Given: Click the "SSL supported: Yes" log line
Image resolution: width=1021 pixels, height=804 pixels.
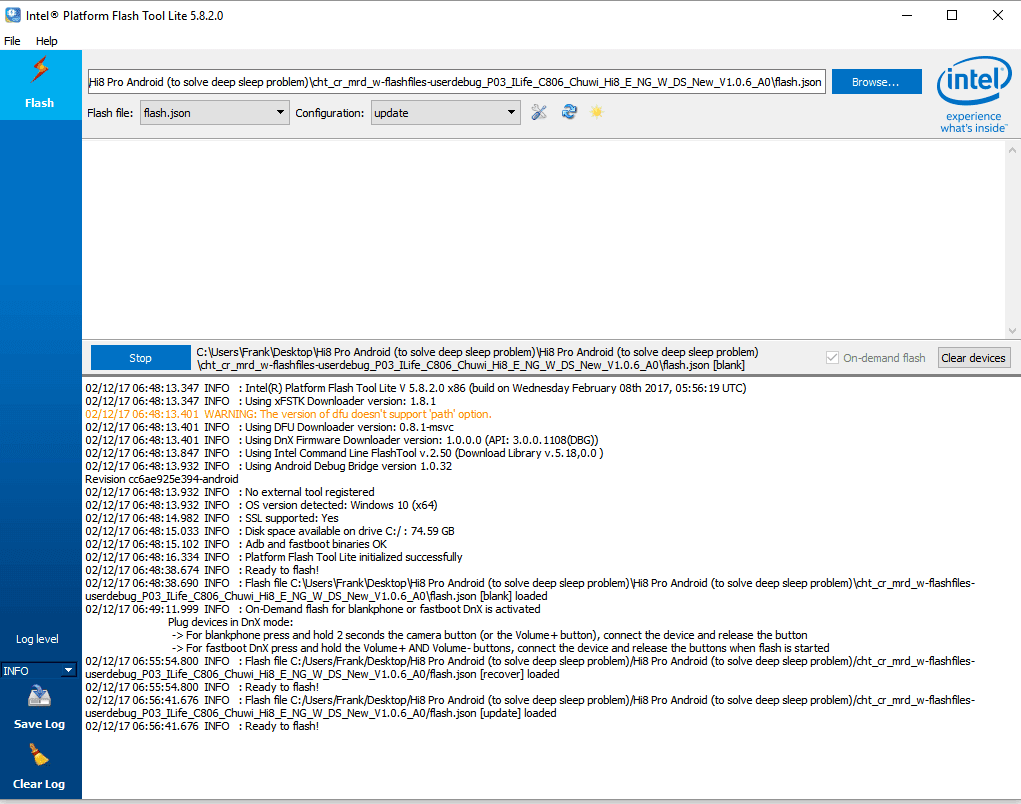Looking at the screenshot, I should click(x=212, y=518).
